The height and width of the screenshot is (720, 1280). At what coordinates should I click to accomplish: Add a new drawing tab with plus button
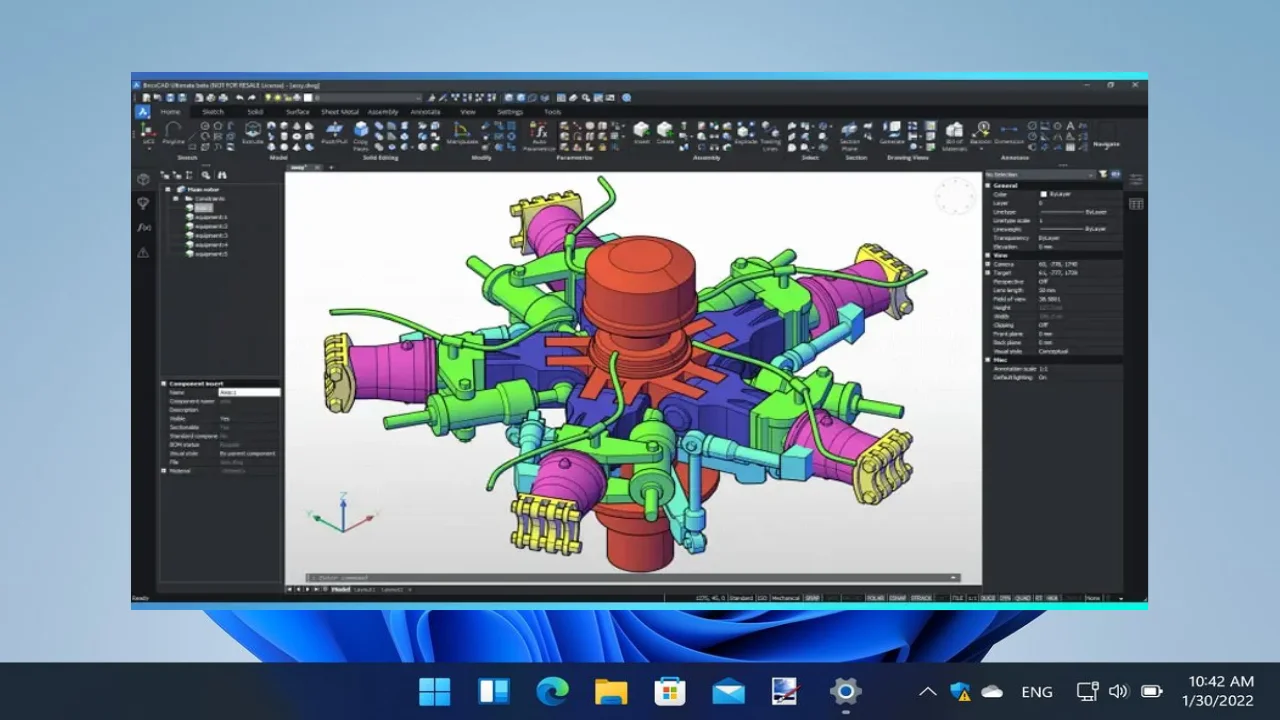tap(331, 168)
